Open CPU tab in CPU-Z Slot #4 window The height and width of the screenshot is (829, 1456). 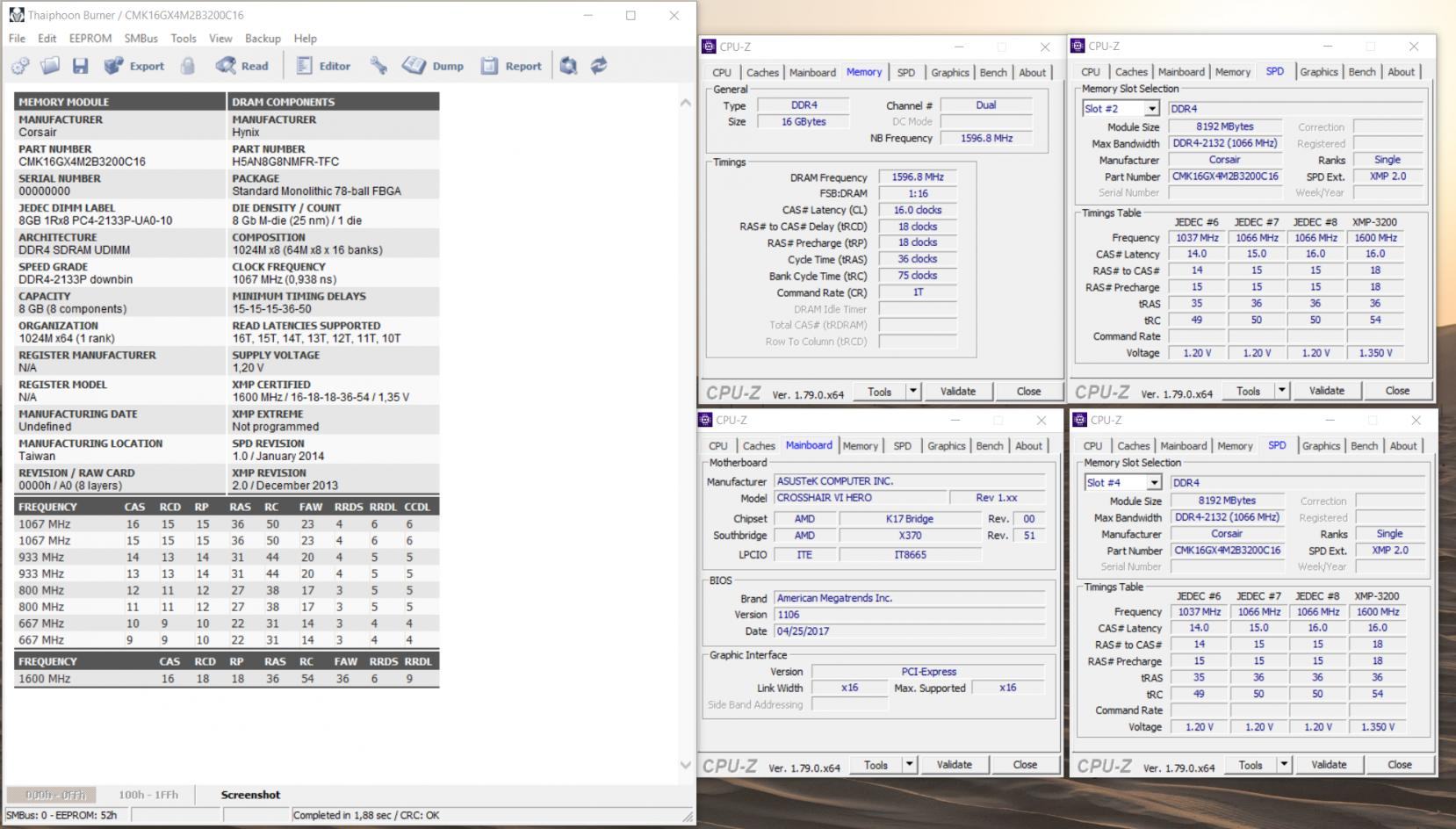pyautogui.click(x=1092, y=446)
